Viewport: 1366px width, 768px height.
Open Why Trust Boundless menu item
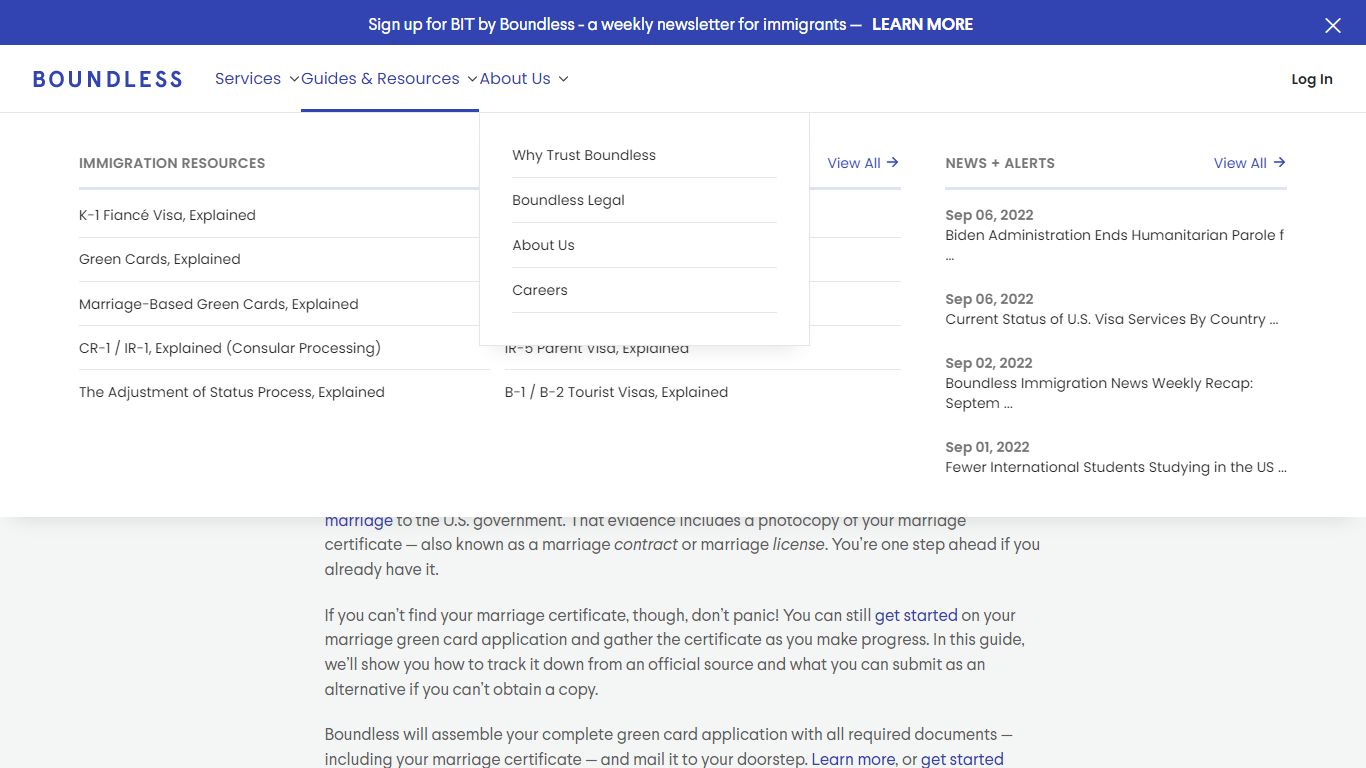584,155
